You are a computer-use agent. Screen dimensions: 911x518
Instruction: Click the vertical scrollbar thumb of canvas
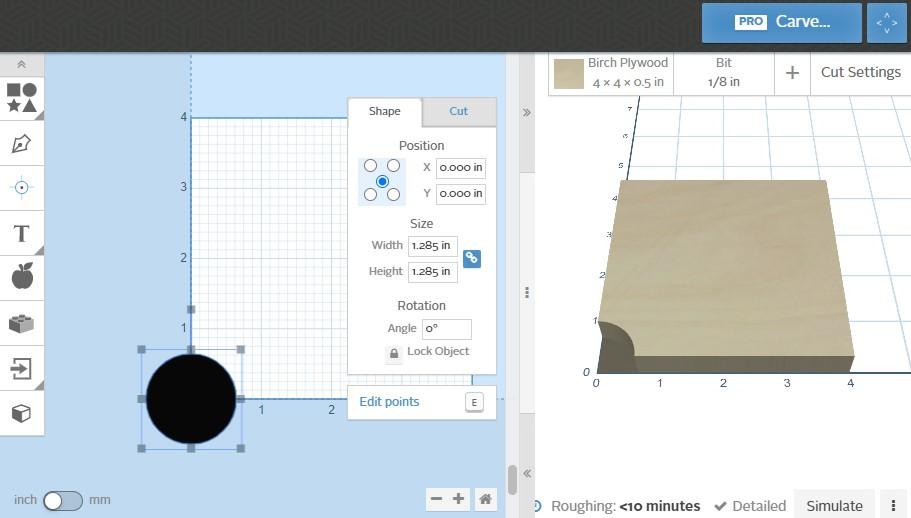(512, 480)
